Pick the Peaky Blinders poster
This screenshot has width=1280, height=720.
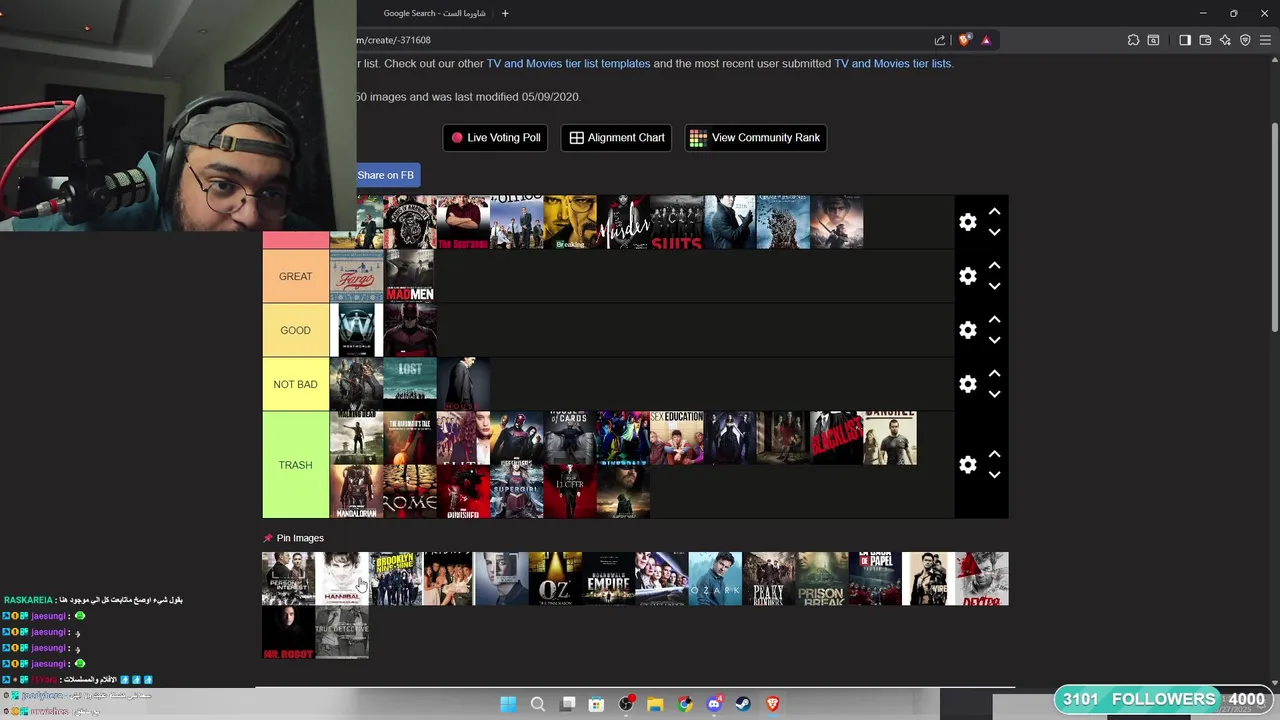(x=768, y=578)
